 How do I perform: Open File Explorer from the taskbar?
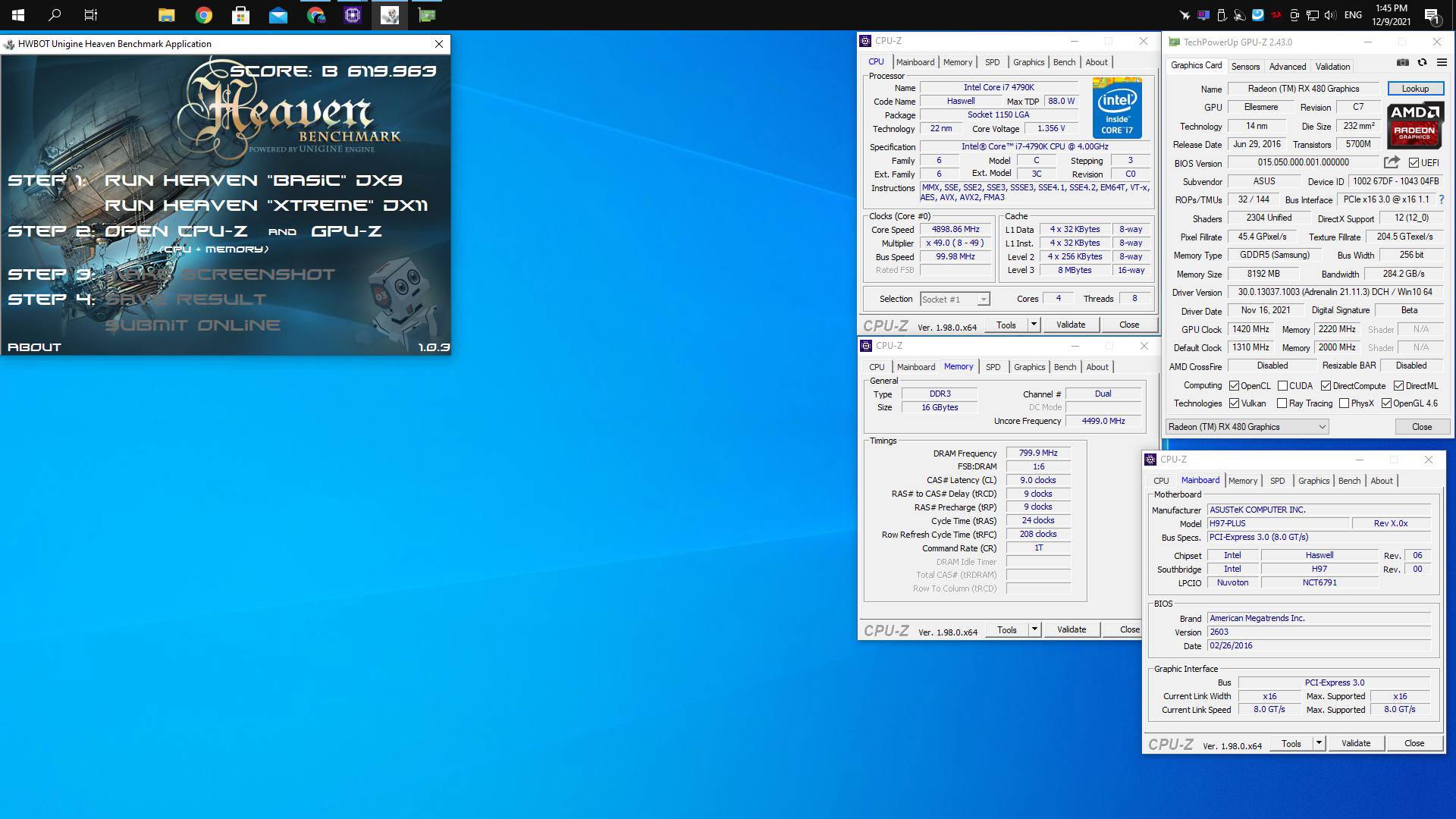(x=166, y=14)
